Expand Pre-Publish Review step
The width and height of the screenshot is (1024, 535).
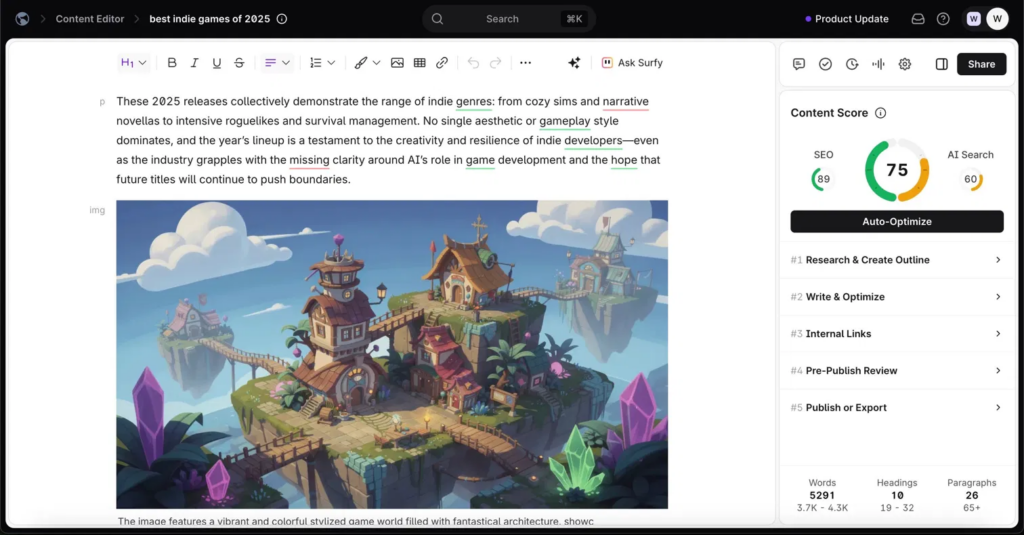(897, 370)
